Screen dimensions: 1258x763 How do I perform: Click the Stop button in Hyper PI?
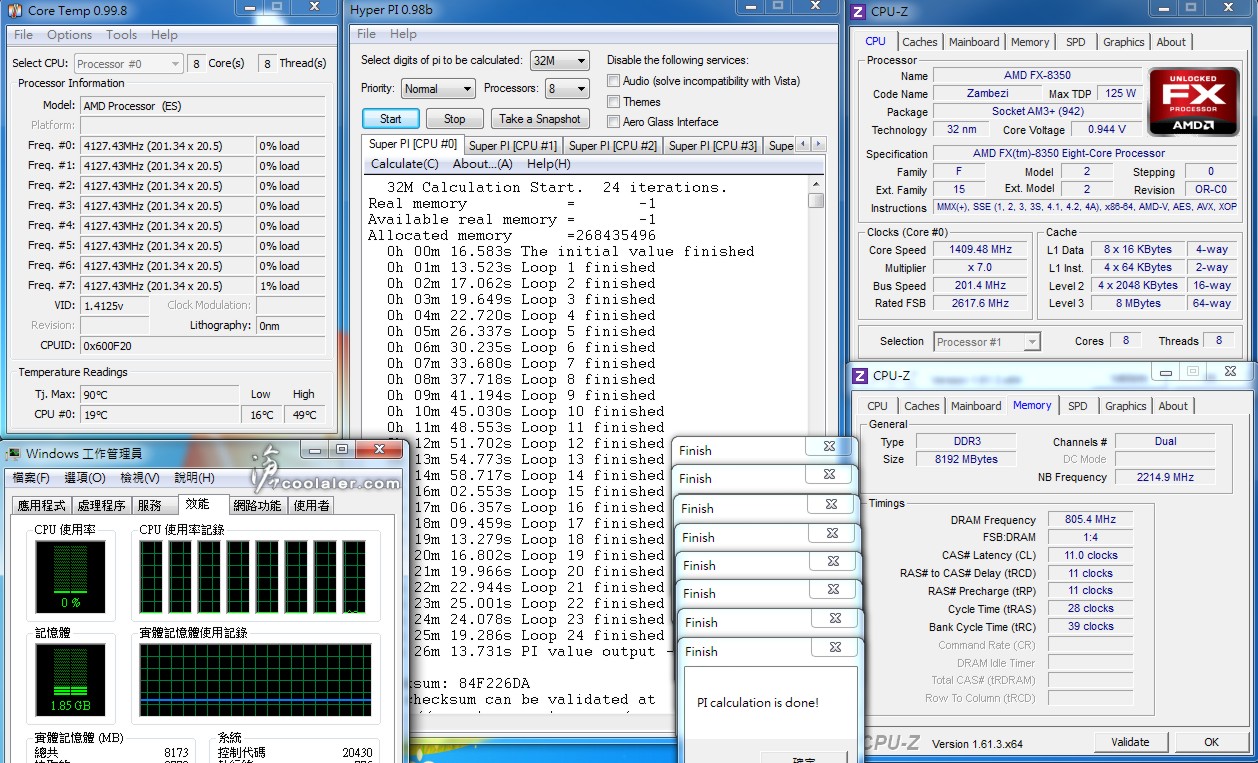(x=455, y=118)
